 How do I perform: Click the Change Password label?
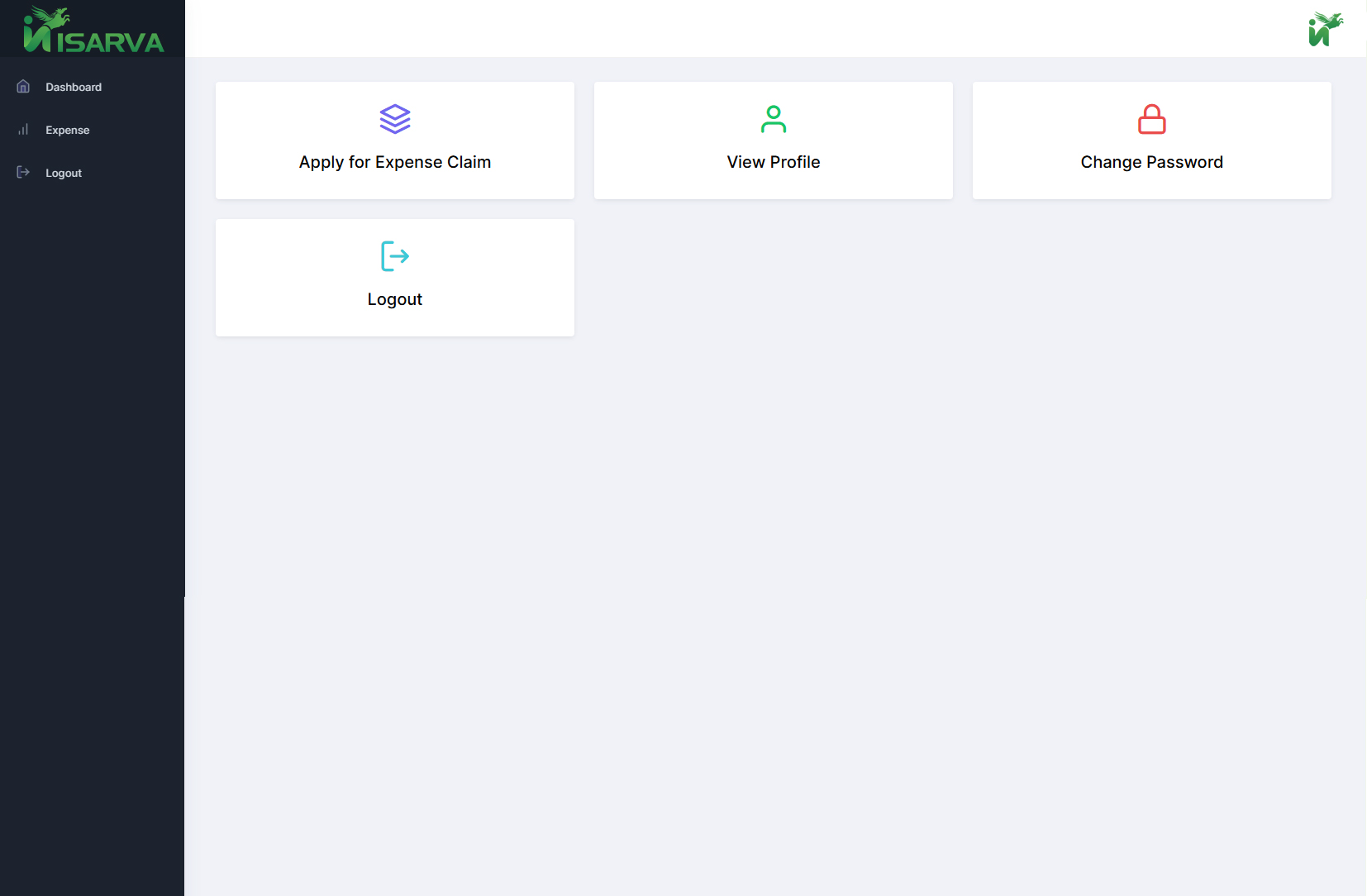(x=1151, y=162)
